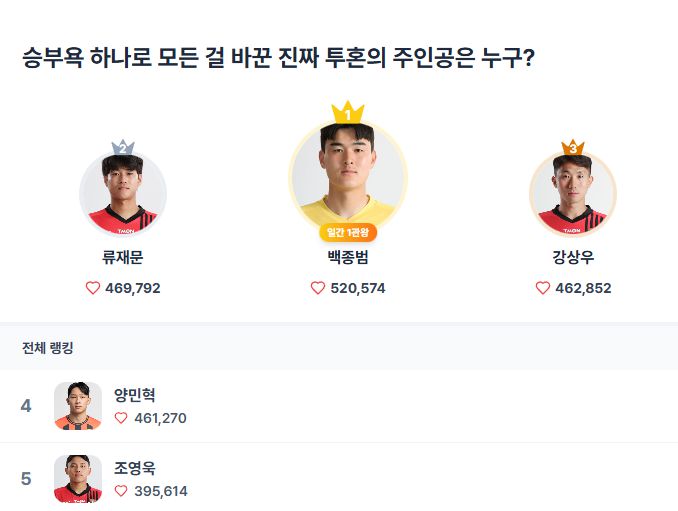Click the 일간 1관왕 badge
Image resolution: width=678 pixels, height=511 pixels.
click(x=348, y=233)
